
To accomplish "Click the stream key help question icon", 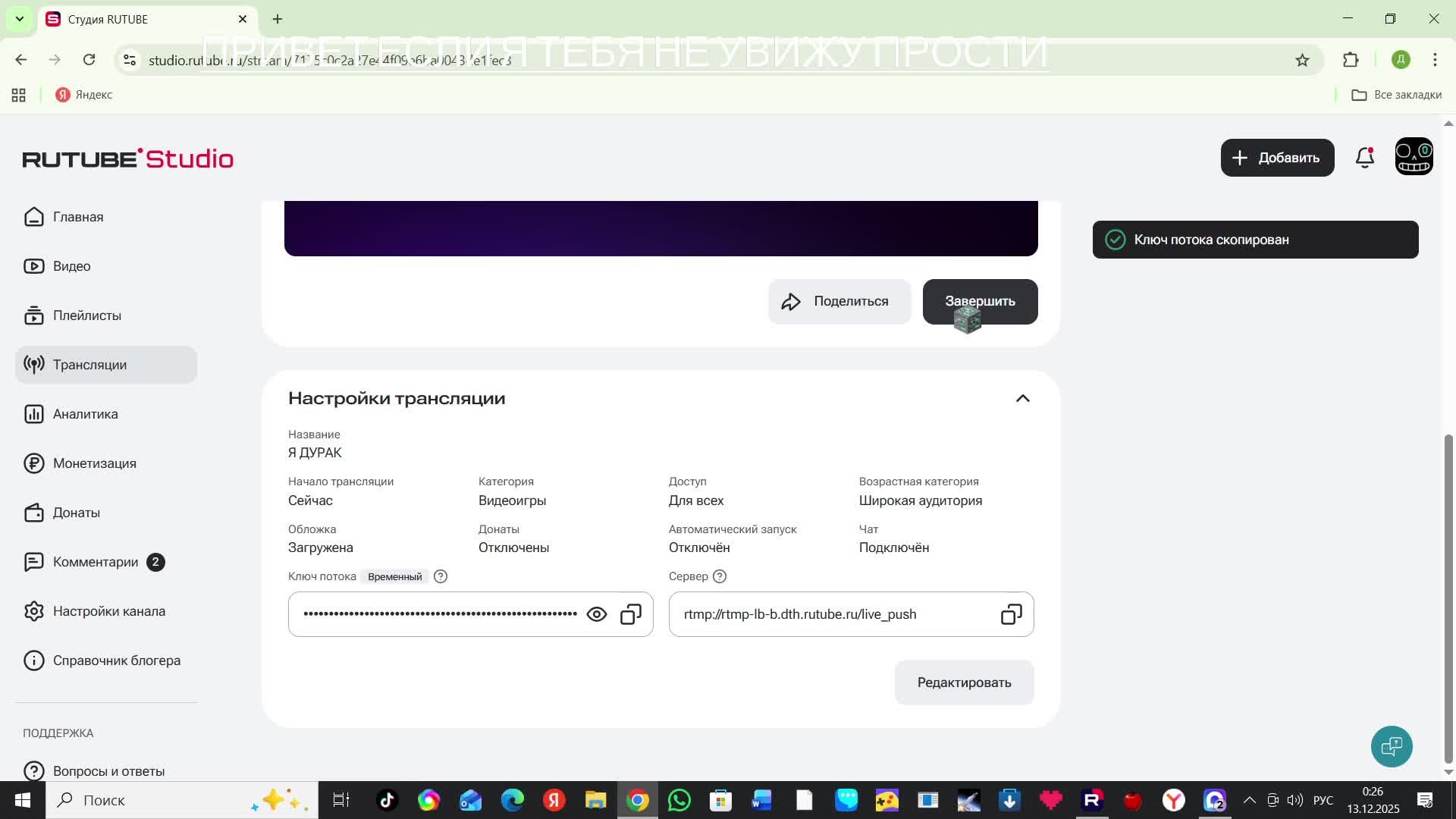I will [441, 576].
